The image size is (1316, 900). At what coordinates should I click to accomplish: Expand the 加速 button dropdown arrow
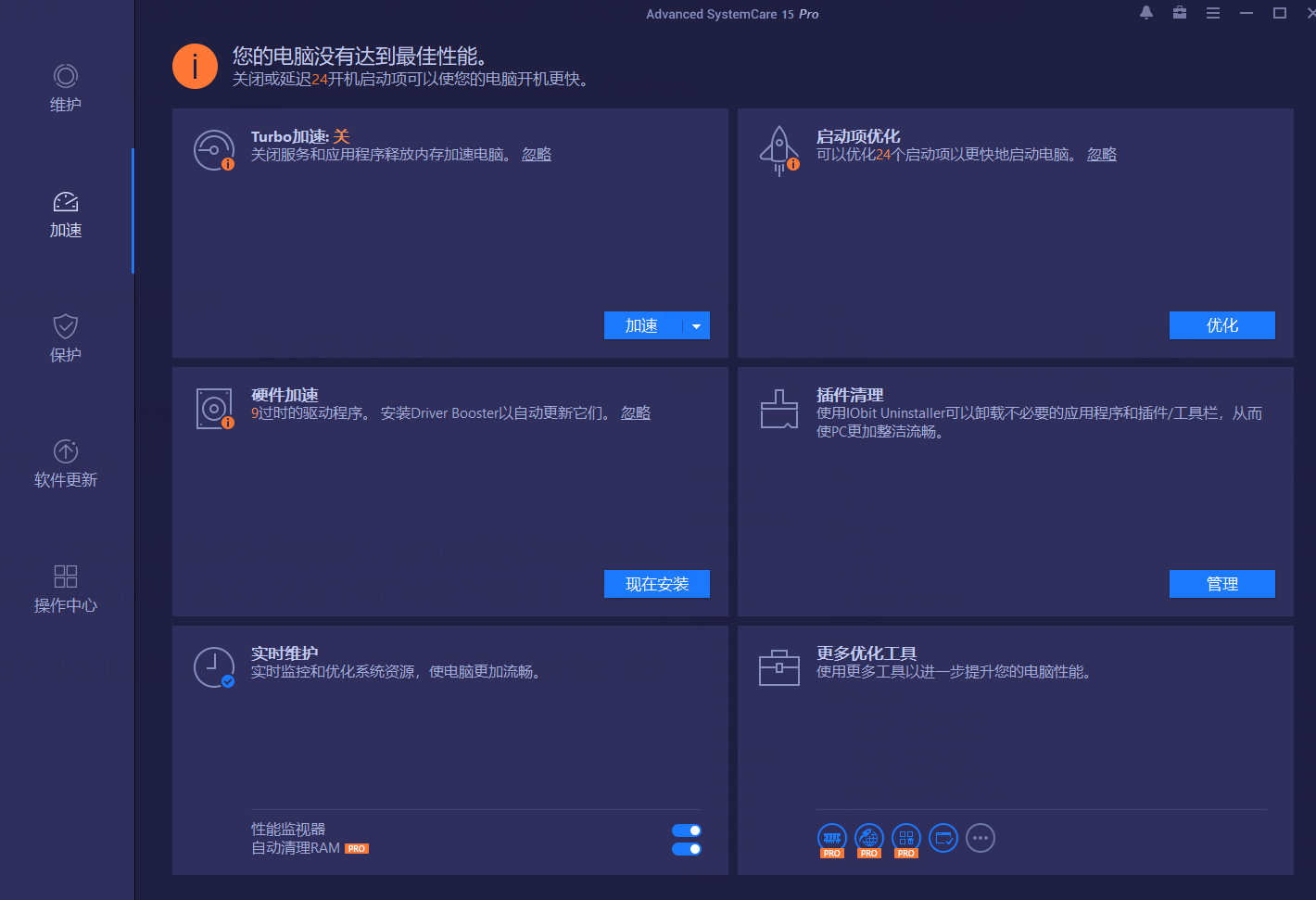click(x=697, y=325)
